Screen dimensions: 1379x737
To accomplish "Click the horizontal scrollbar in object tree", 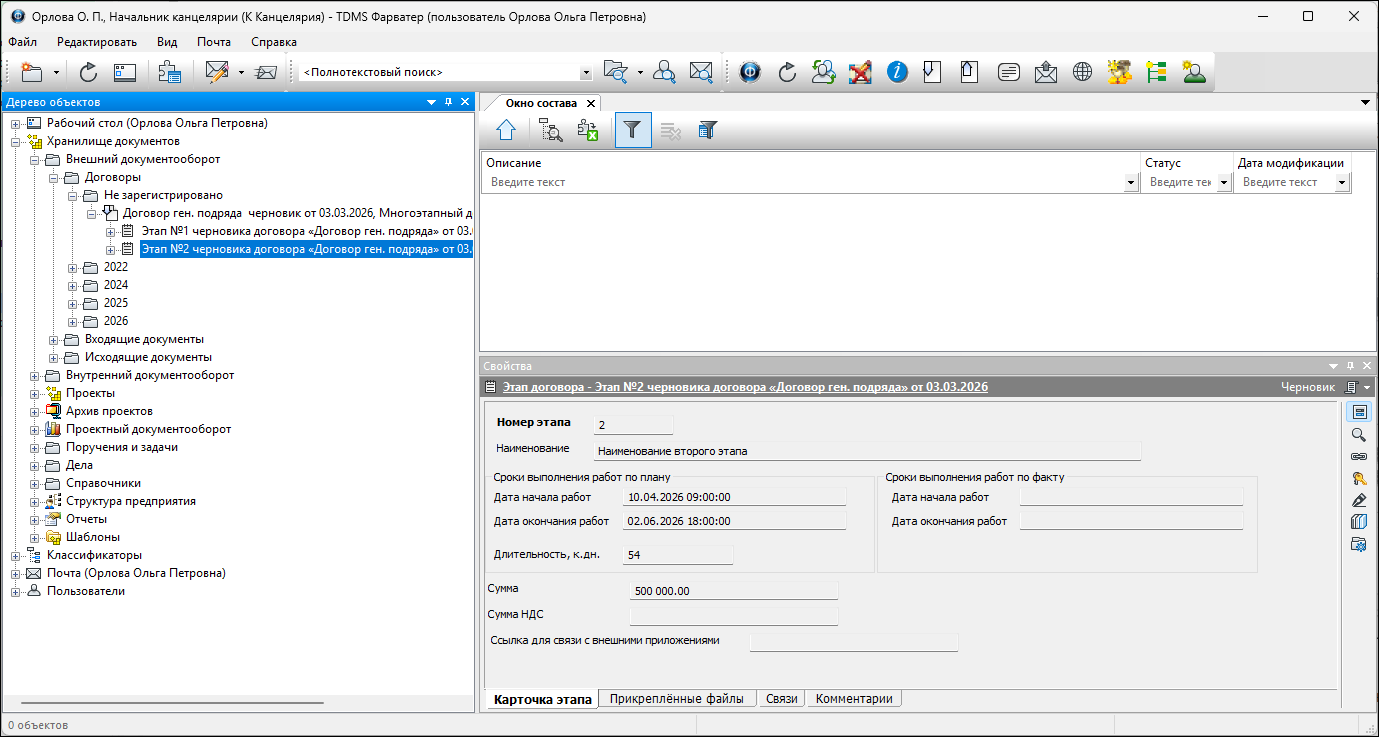I will point(172,703).
